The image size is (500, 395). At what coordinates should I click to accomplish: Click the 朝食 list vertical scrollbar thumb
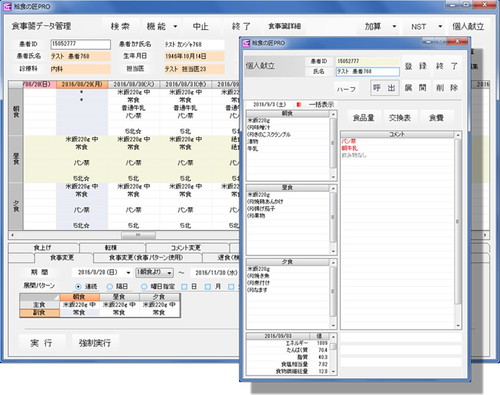click(333, 143)
